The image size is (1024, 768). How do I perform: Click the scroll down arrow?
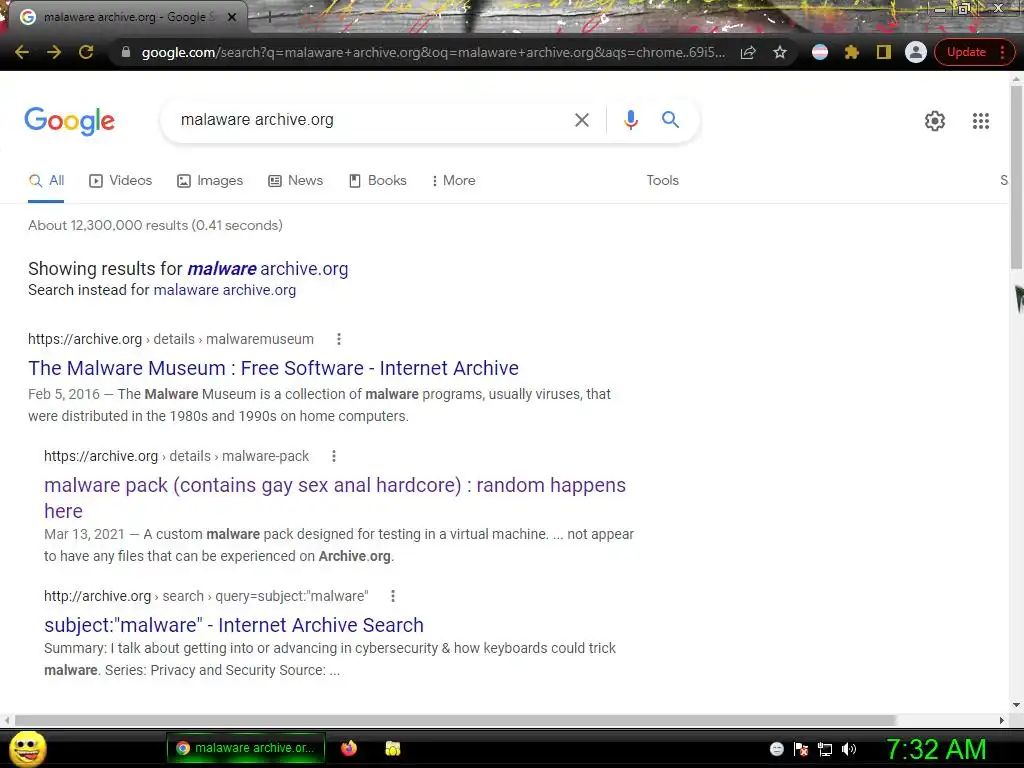coord(1016,705)
